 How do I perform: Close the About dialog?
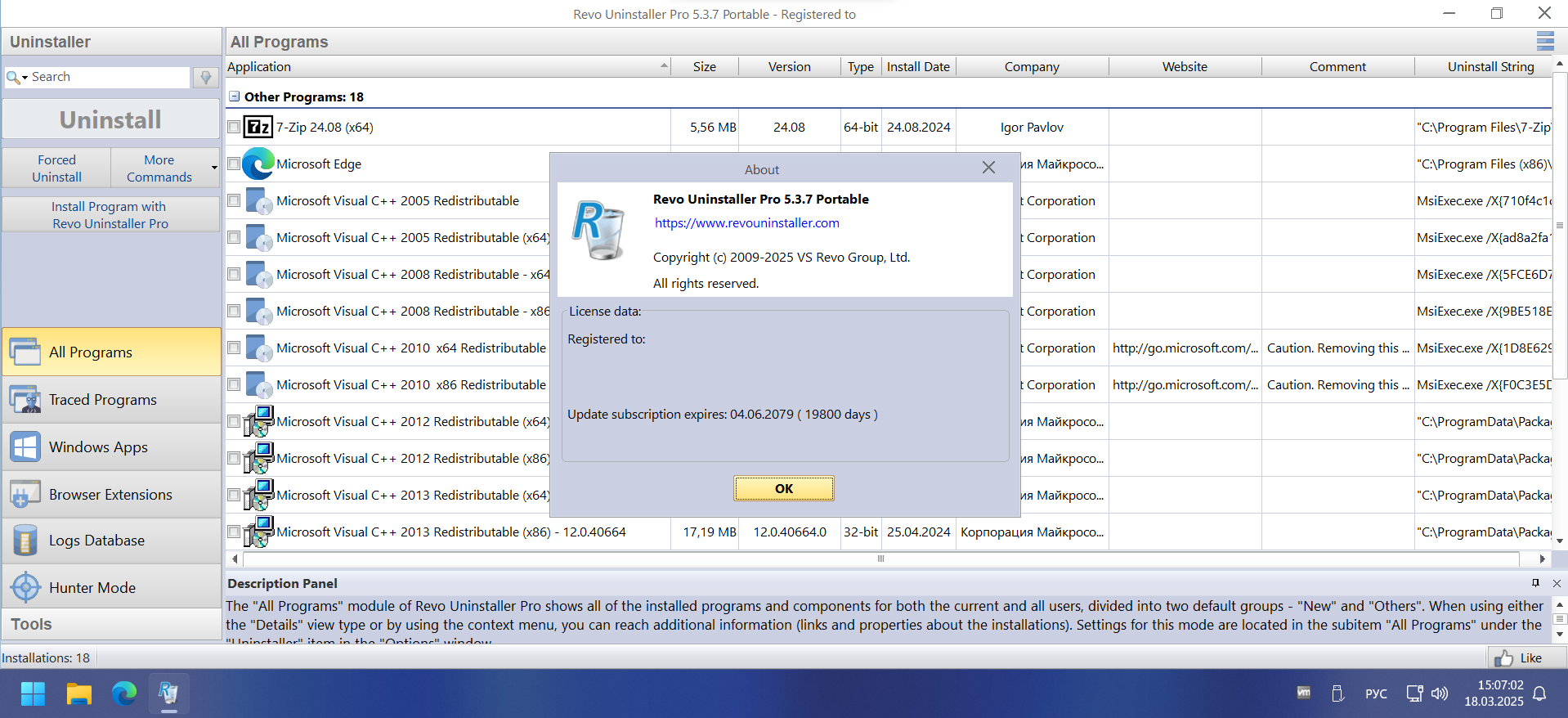pos(988,168)
